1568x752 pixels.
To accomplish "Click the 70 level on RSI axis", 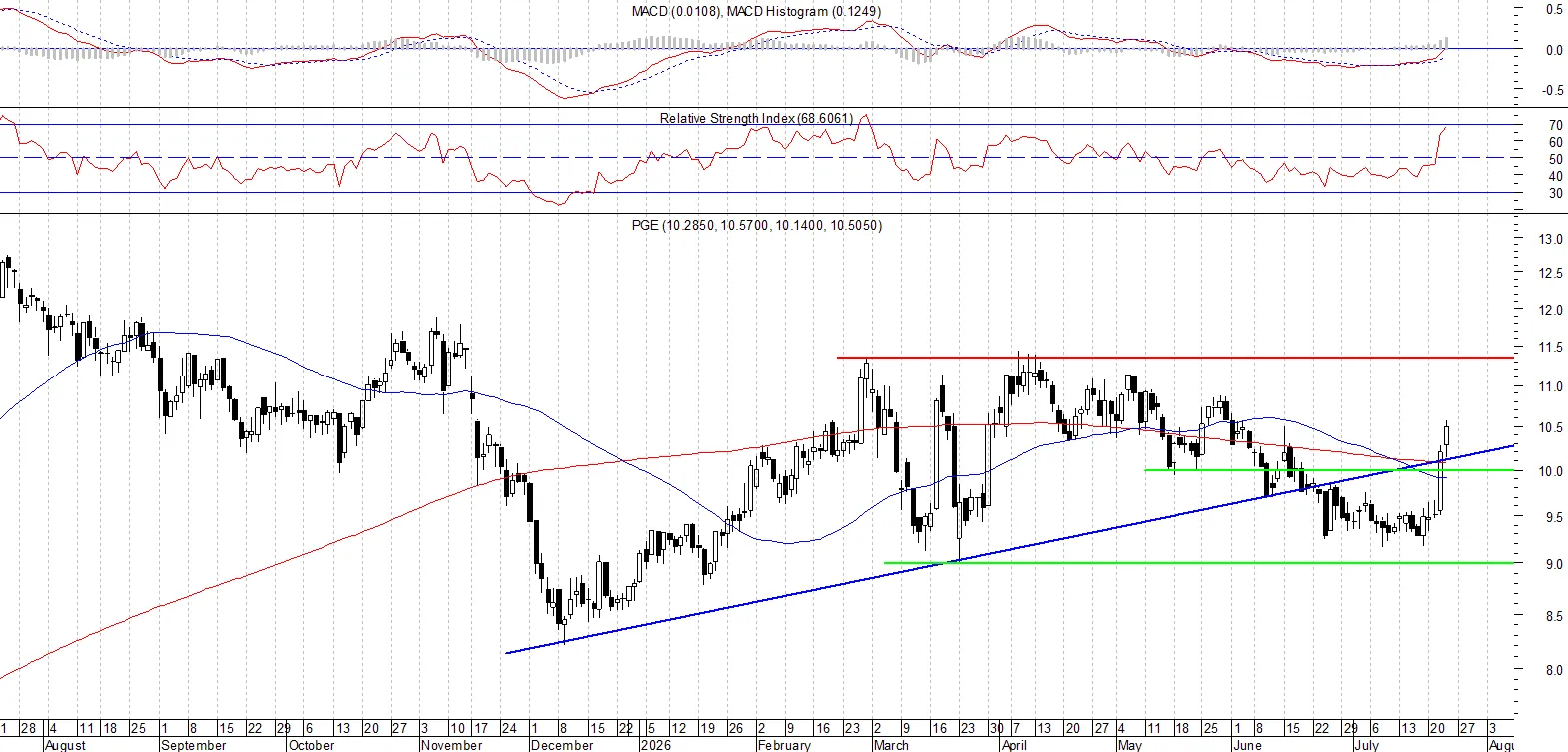I will coord(1555,126).
